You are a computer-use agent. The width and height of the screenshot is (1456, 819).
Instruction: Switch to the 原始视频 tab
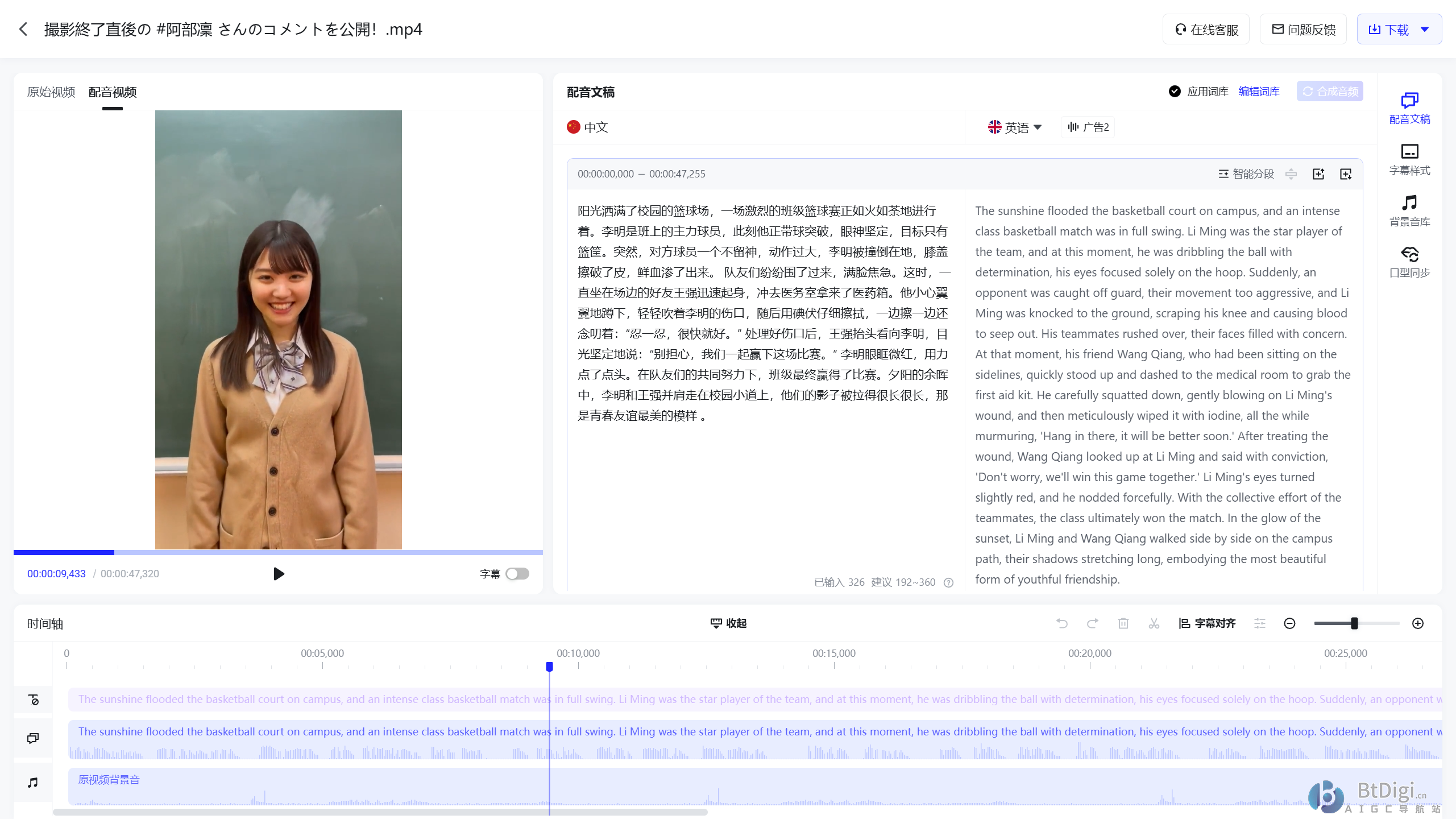51,92
